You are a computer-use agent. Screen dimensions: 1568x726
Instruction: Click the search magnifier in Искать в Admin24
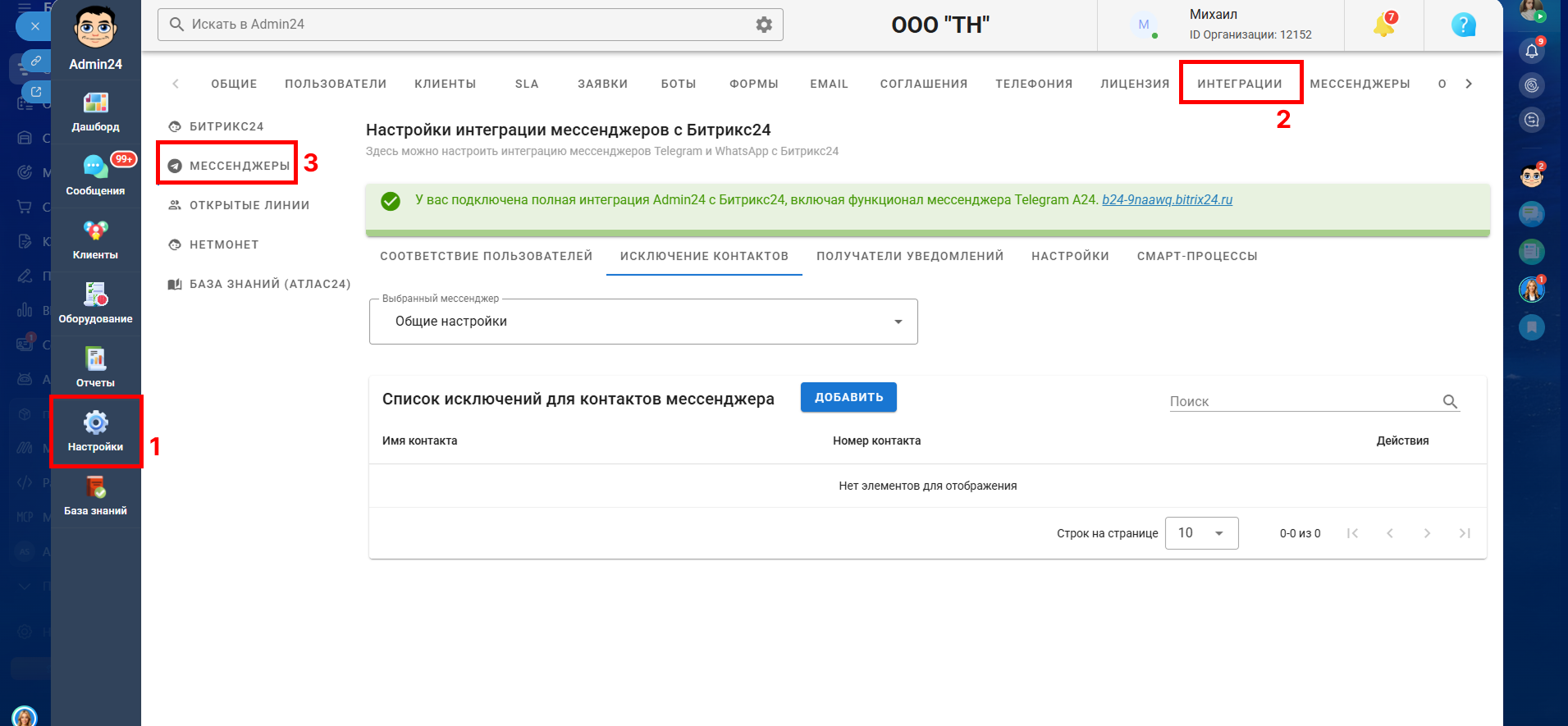(x=176, y=25)
